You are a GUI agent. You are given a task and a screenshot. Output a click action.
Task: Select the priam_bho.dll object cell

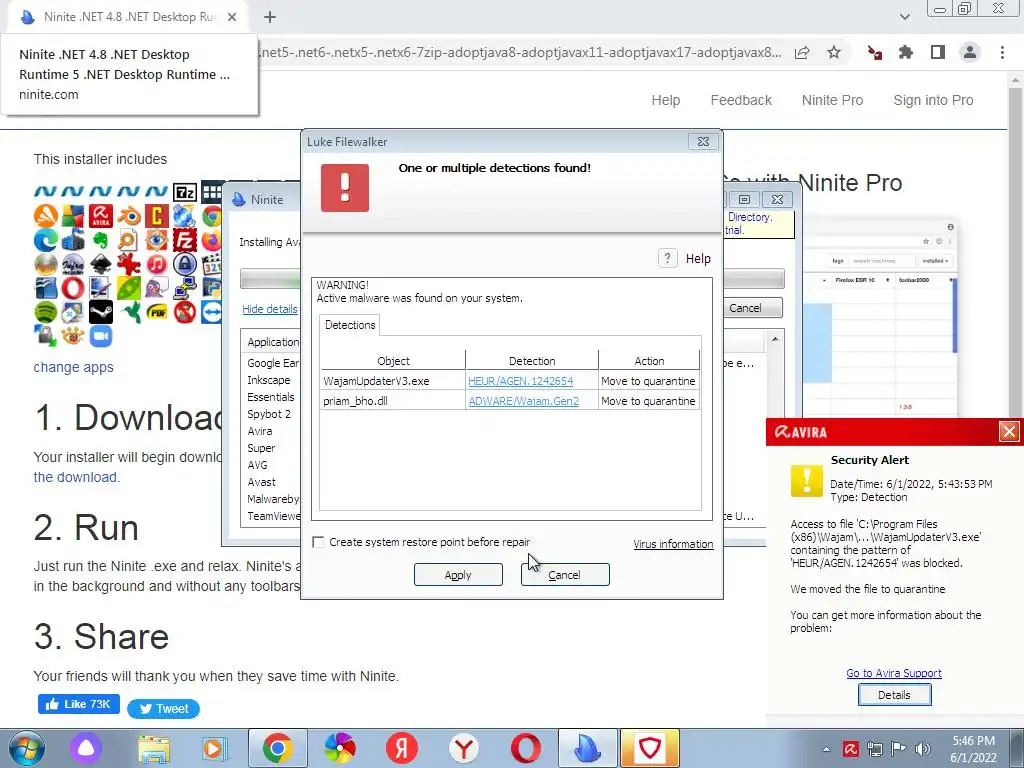click(392, 401)
